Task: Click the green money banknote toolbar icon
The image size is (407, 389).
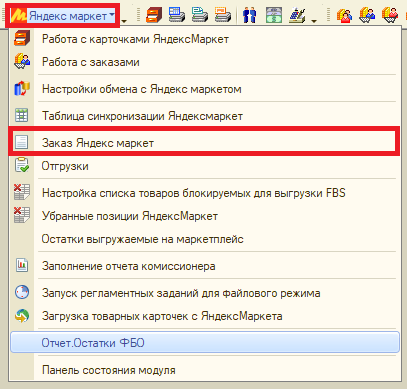Action: [274, 15]
